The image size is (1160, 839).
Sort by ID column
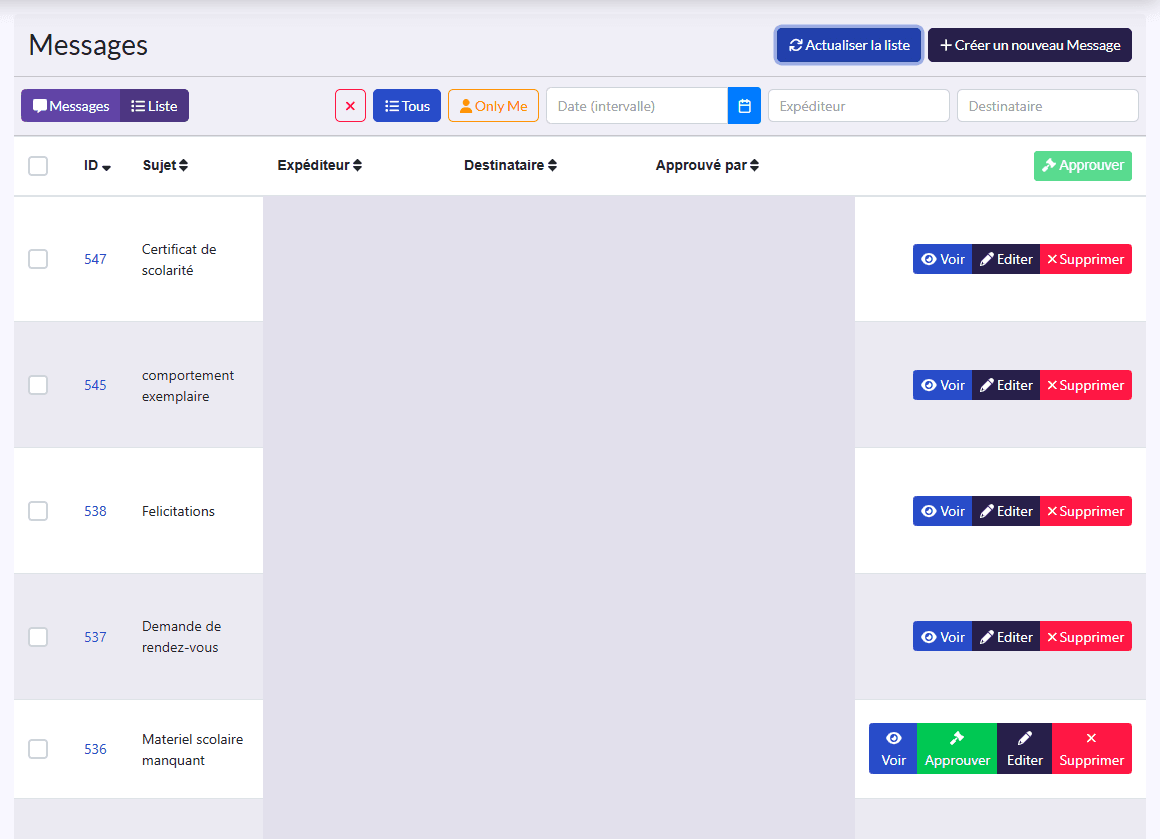coord(97,166)
